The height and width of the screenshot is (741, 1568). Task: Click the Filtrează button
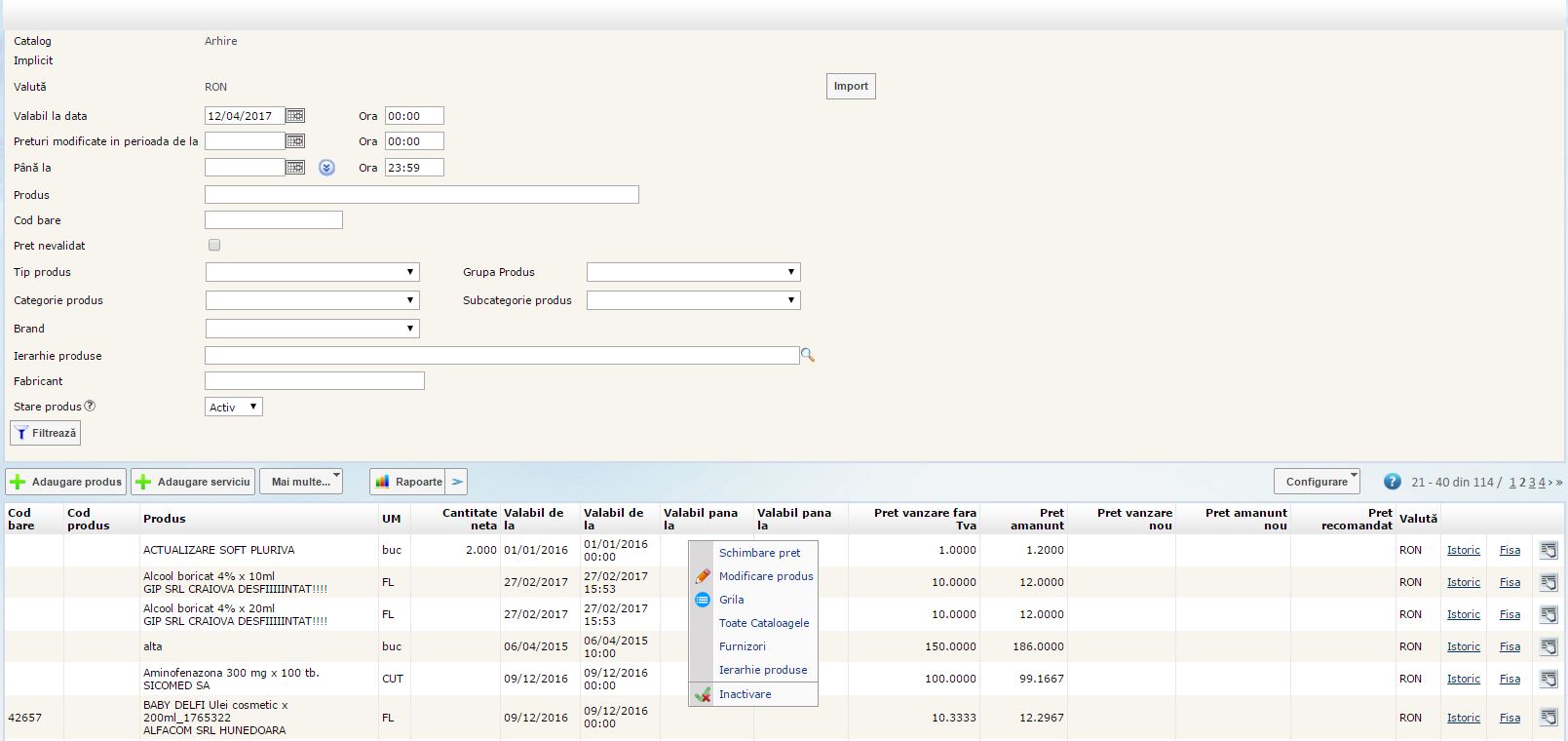tap(46, 433)
